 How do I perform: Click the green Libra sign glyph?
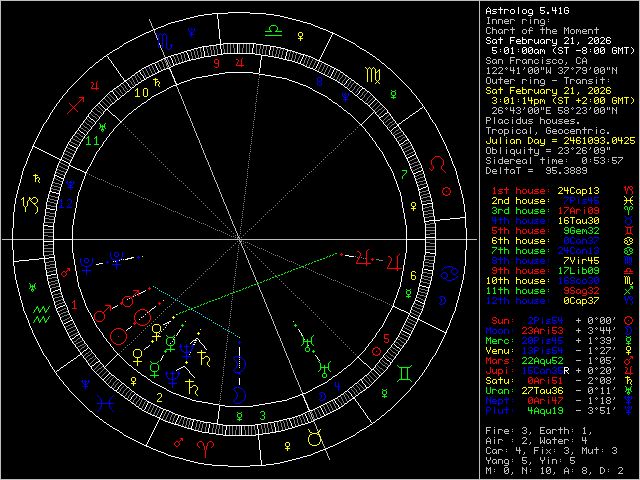point(272,30)
